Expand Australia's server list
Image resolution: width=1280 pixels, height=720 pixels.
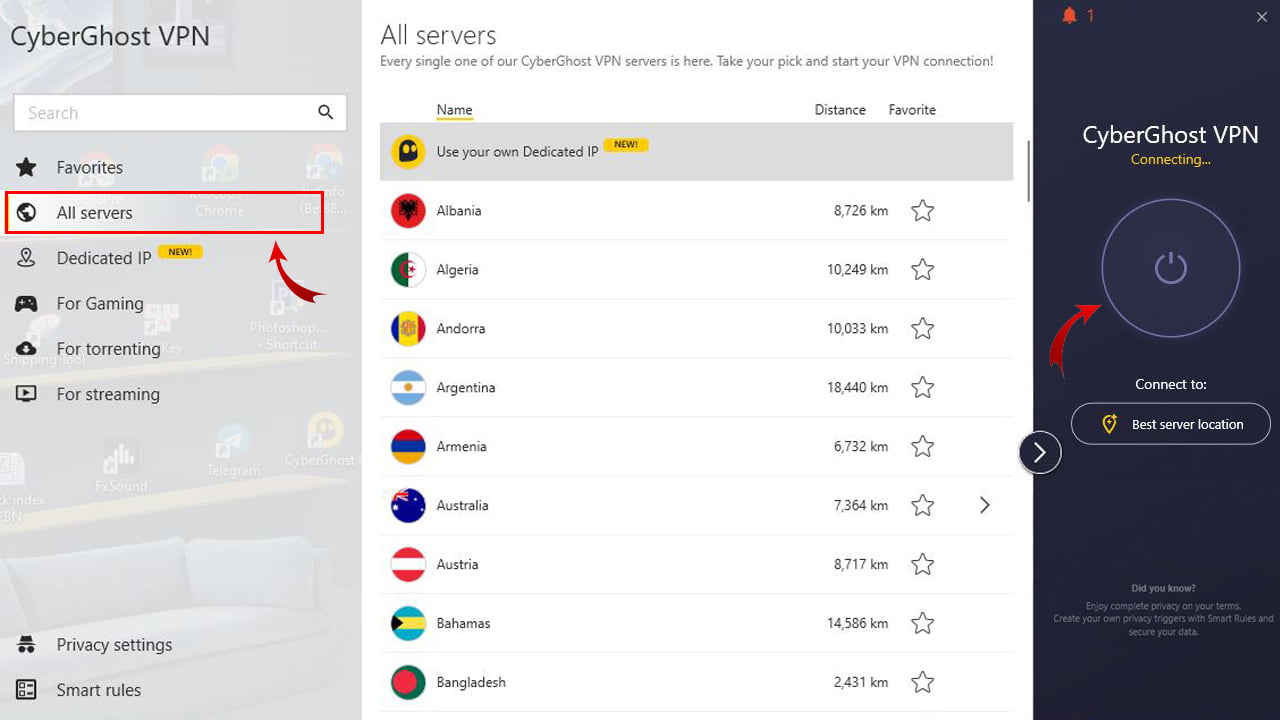click(984, 505)
